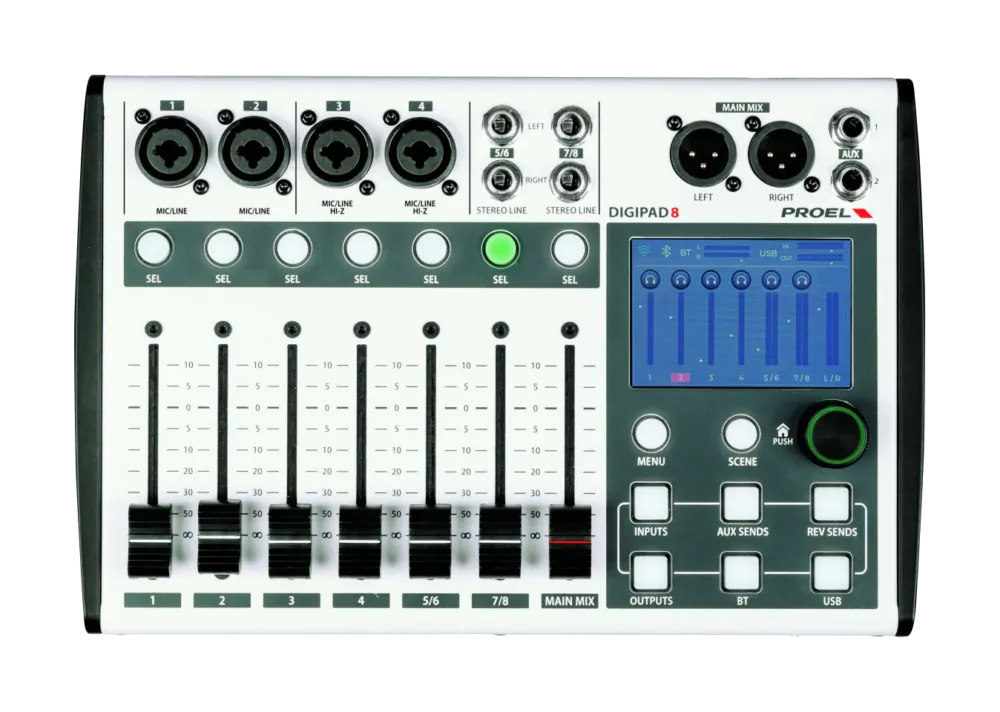
Task: Tap the Bluetooth symbol on the display
Action: (666, 251)
